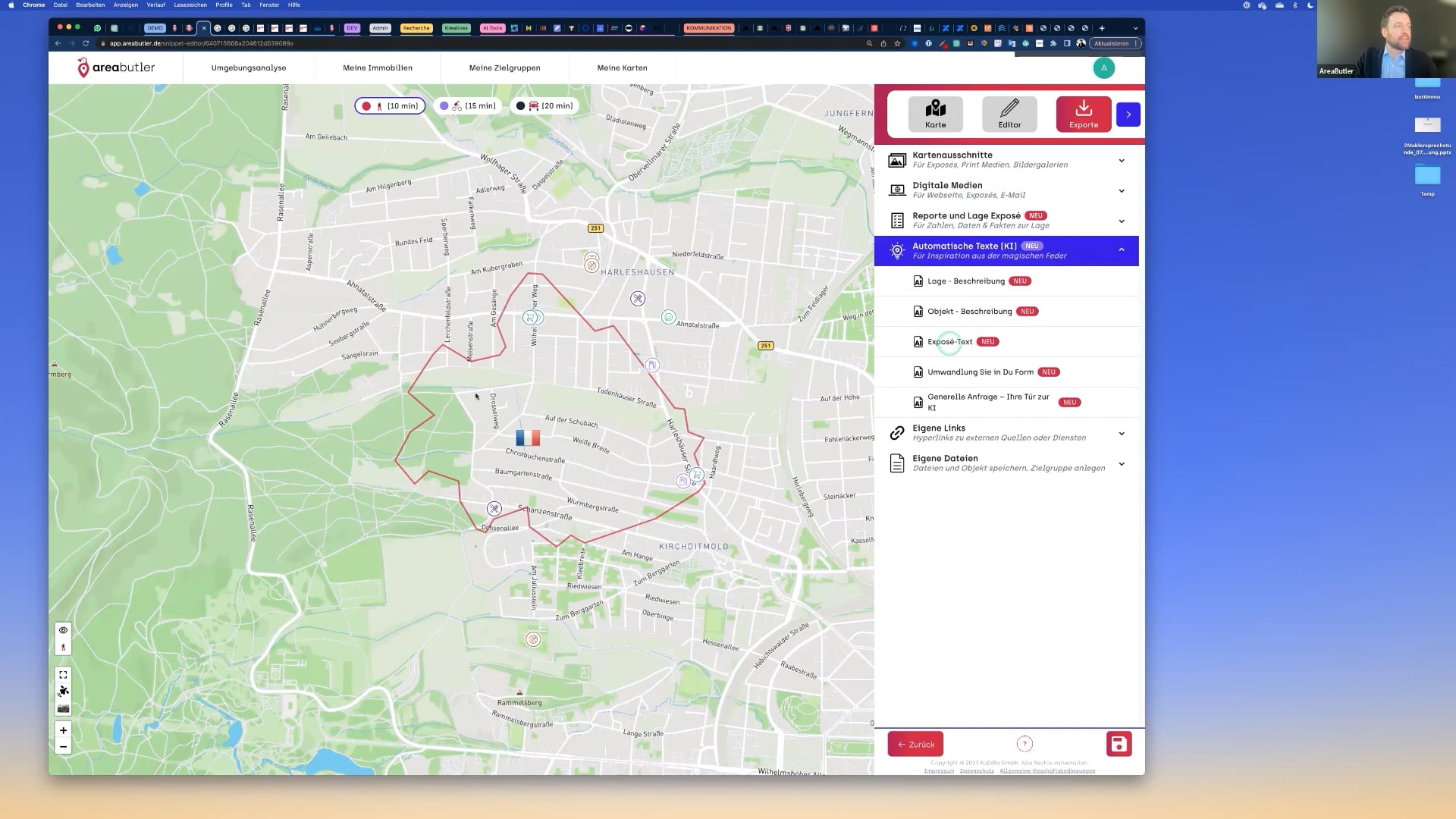Open the Recherche tab group
Viewport: 1456px width, 819px height.
[x=416, y=28]
